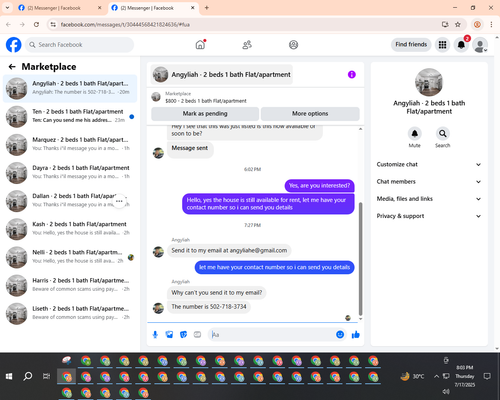Click the message with angyliahe@gmail.com

(x=229, y=250)
